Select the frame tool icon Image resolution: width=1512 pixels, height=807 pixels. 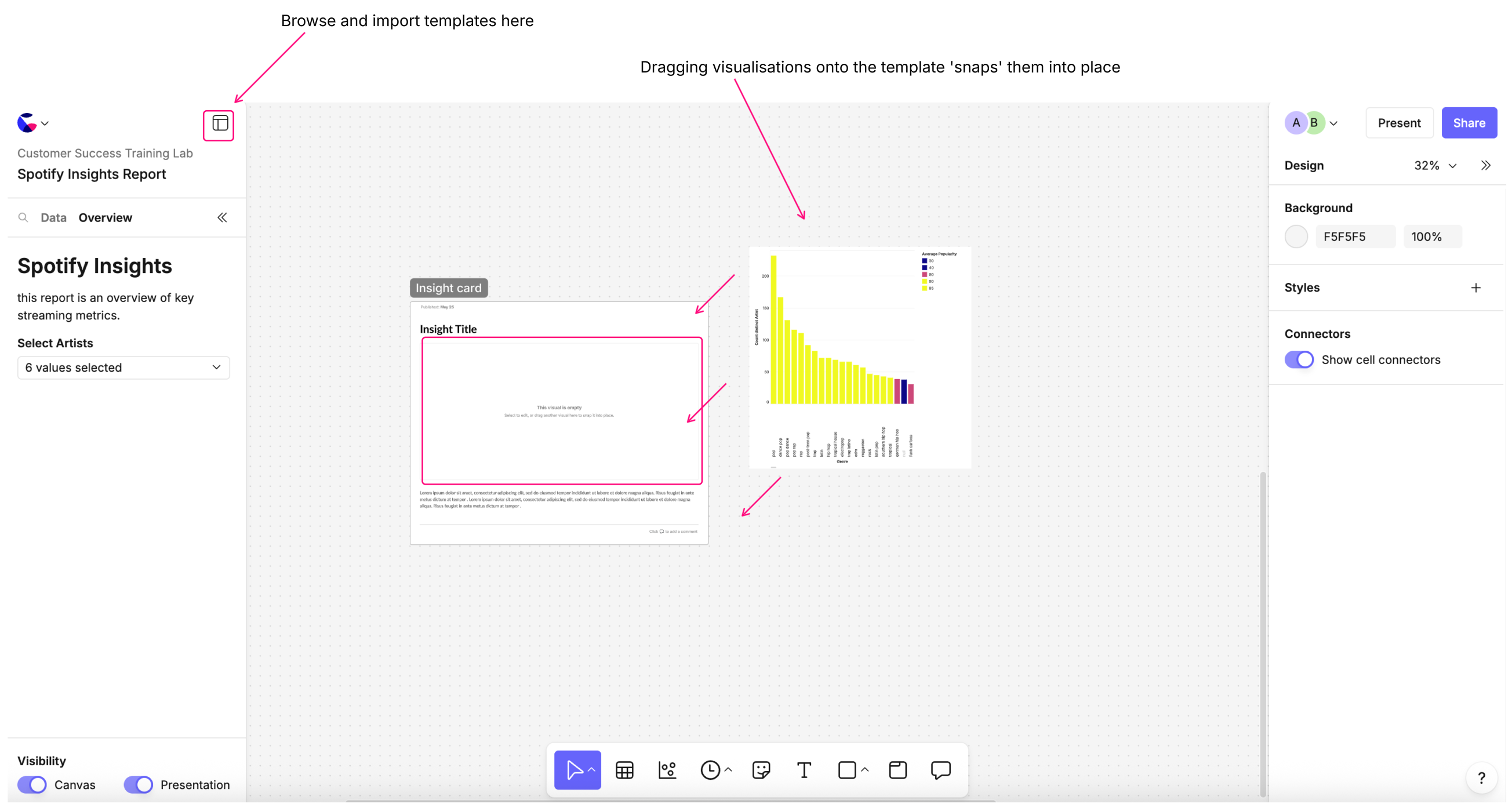click(897, 769)
